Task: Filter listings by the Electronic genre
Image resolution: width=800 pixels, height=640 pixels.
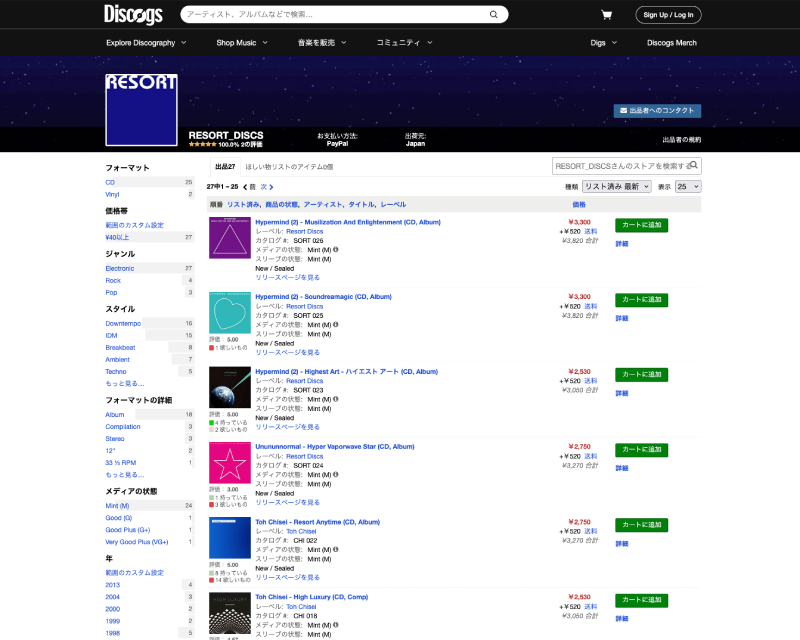Action: tap(119, 268)
